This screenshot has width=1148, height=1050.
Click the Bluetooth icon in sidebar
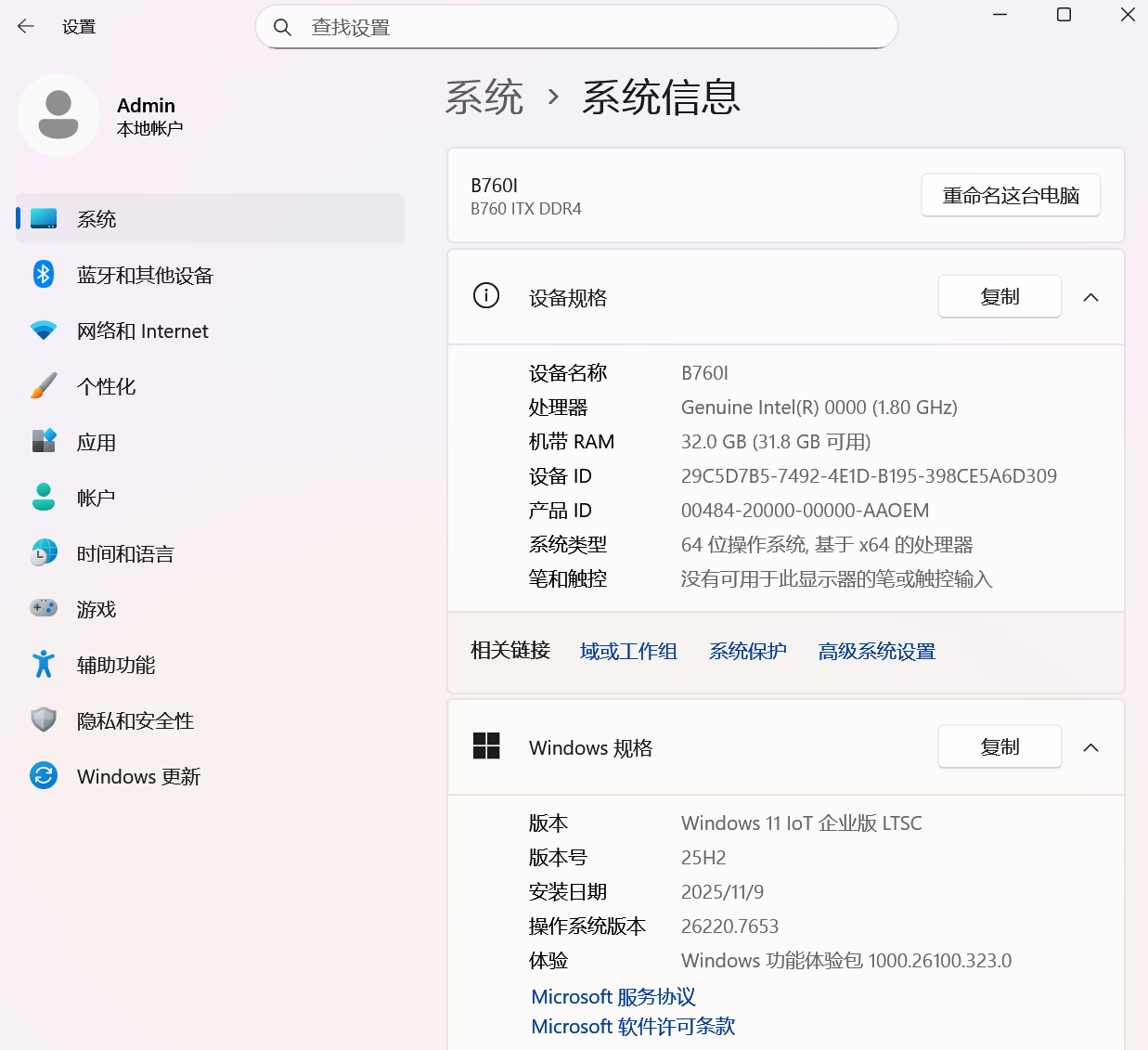[x=44, y=275]
